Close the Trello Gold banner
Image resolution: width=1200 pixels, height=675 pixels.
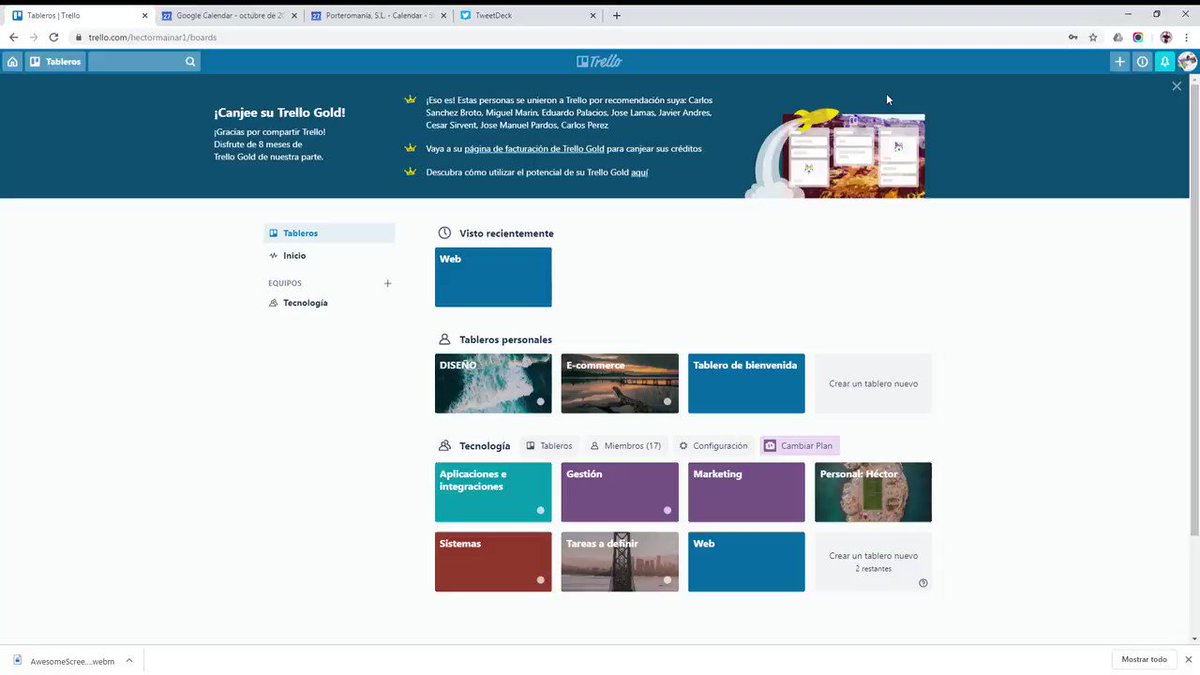[1177, 86]
